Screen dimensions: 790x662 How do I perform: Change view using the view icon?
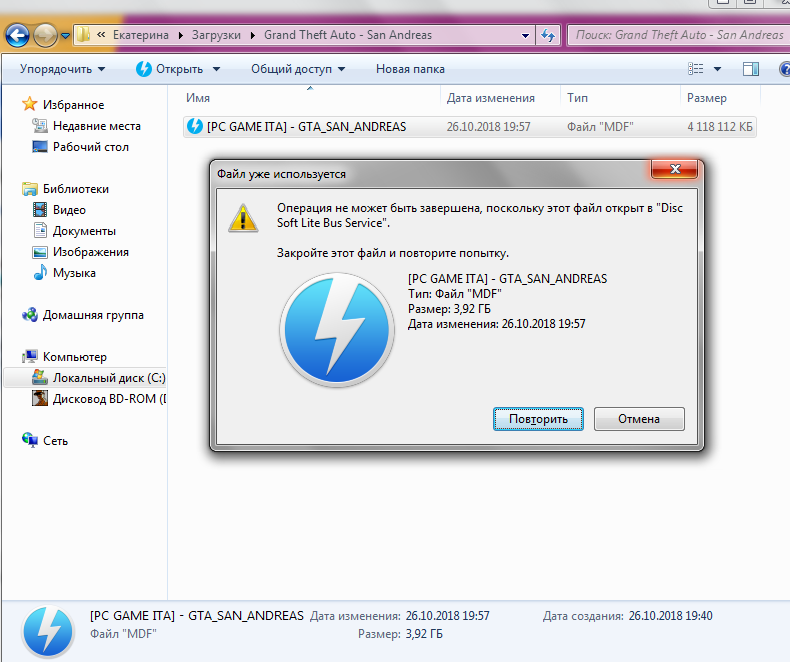[x=695, y=69]
